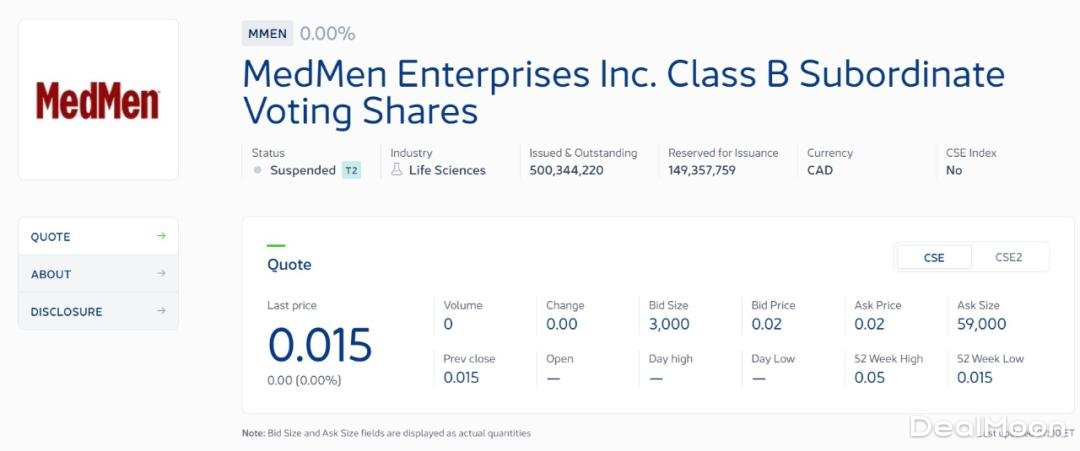Click the Life Sciences flask icon
This screenshot has height=451, width=1080.
[397, 170]
